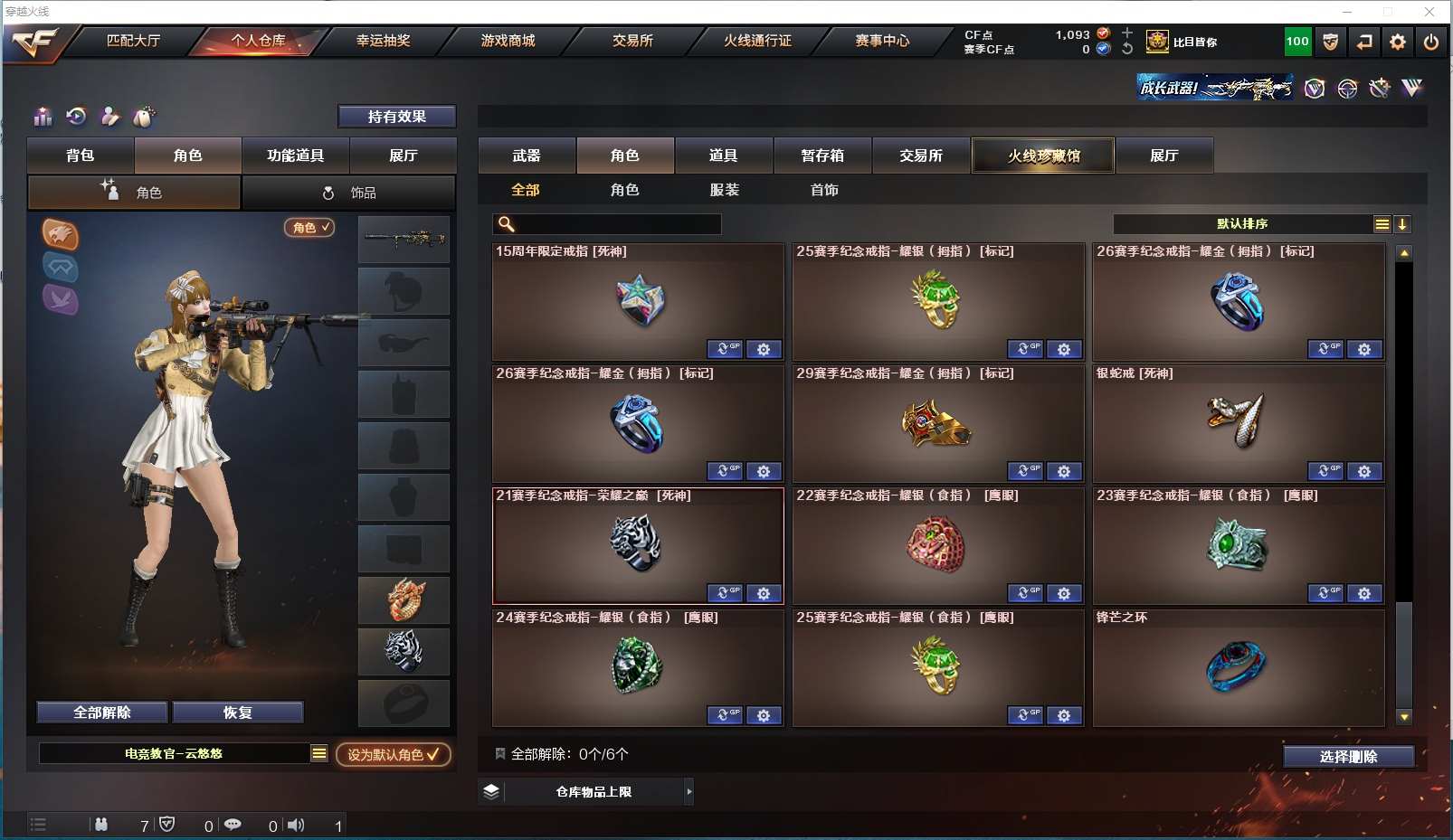Click the orange wolf icon beside character
1453x840 pixels.
[x=61, y=235]
